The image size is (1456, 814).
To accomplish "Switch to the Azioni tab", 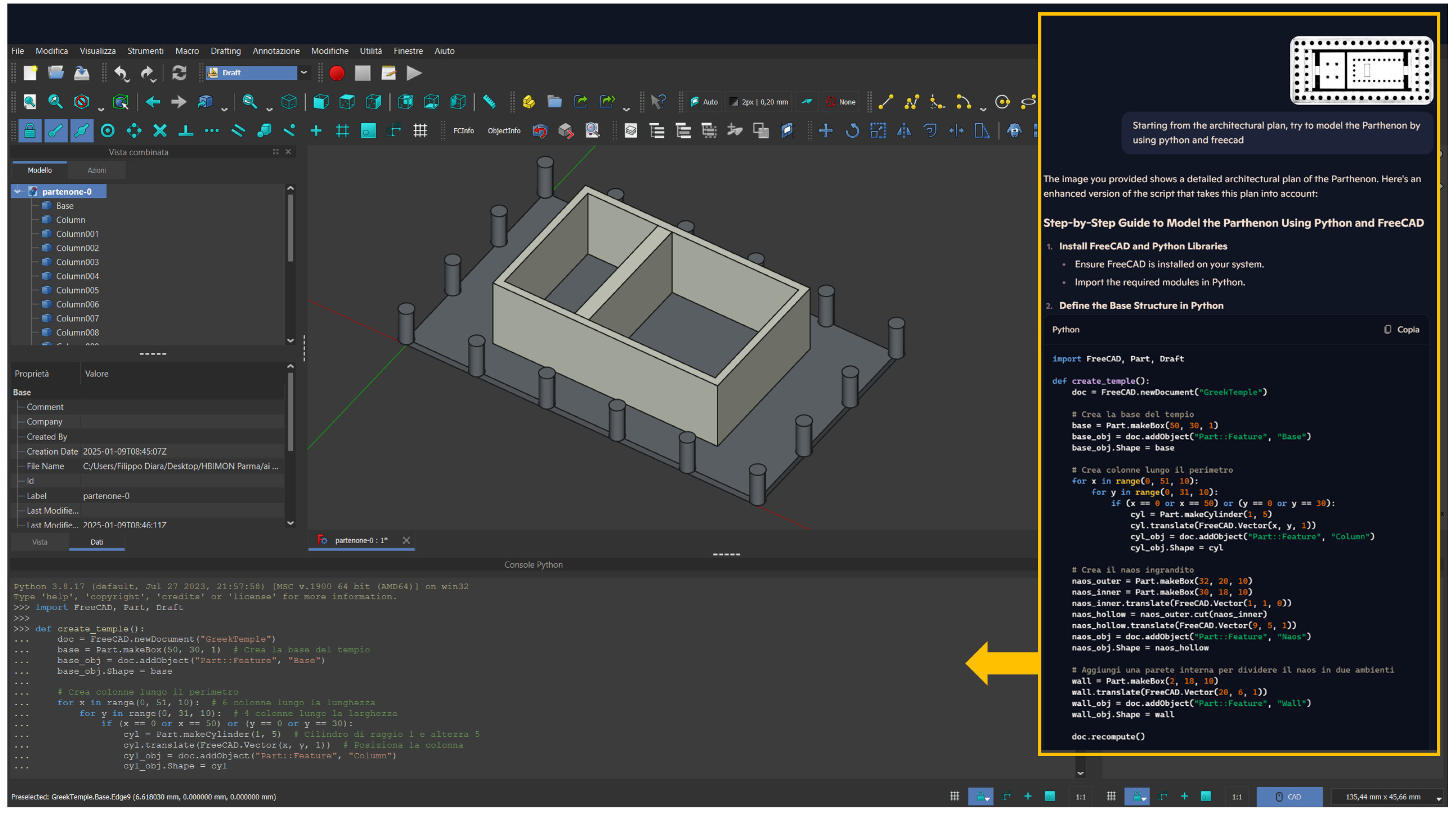I will [96, 170].
